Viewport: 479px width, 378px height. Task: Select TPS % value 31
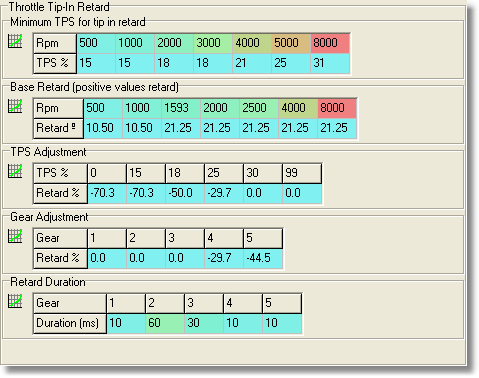coord(330,63)
